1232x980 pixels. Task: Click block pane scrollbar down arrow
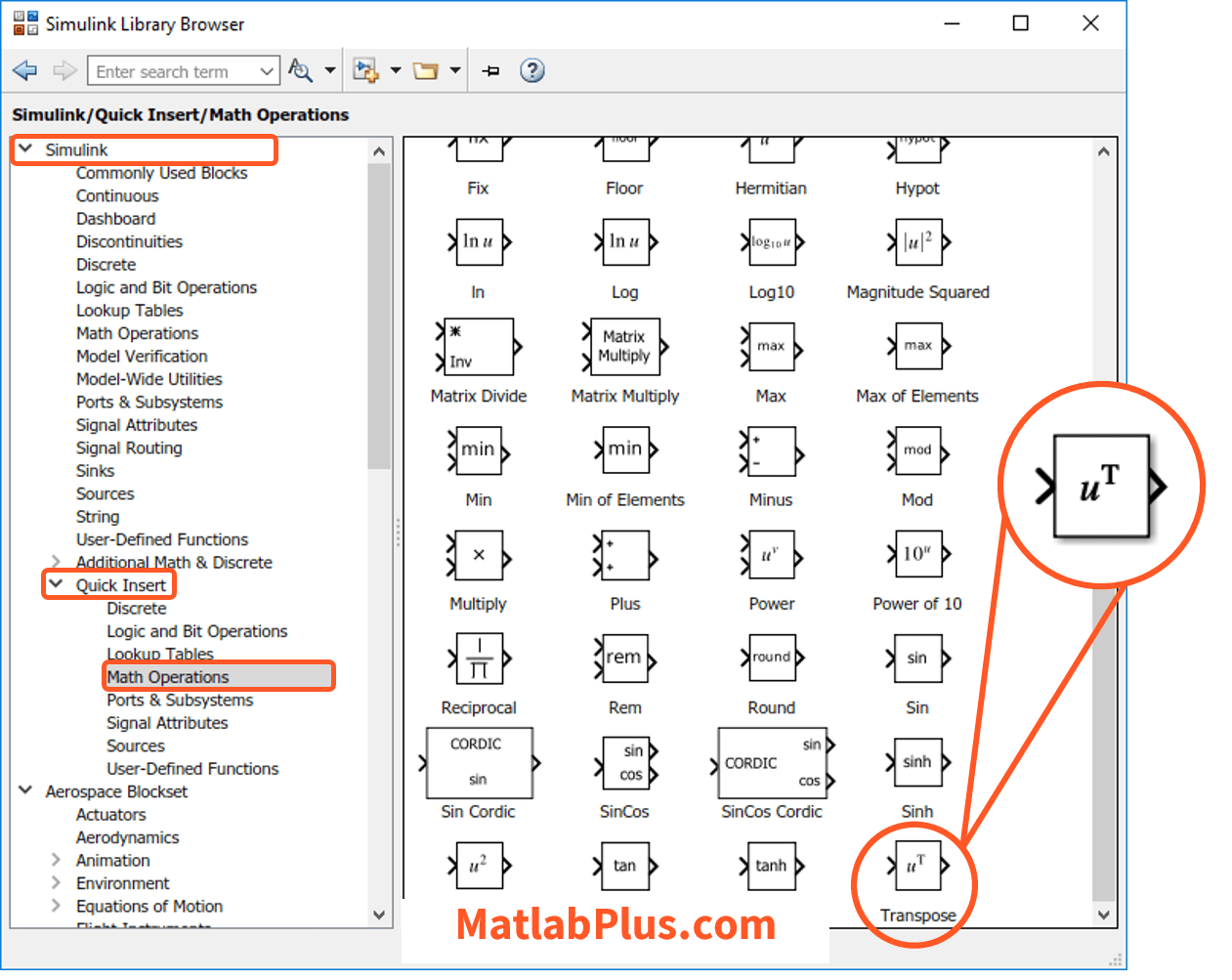click(1103, 916)
